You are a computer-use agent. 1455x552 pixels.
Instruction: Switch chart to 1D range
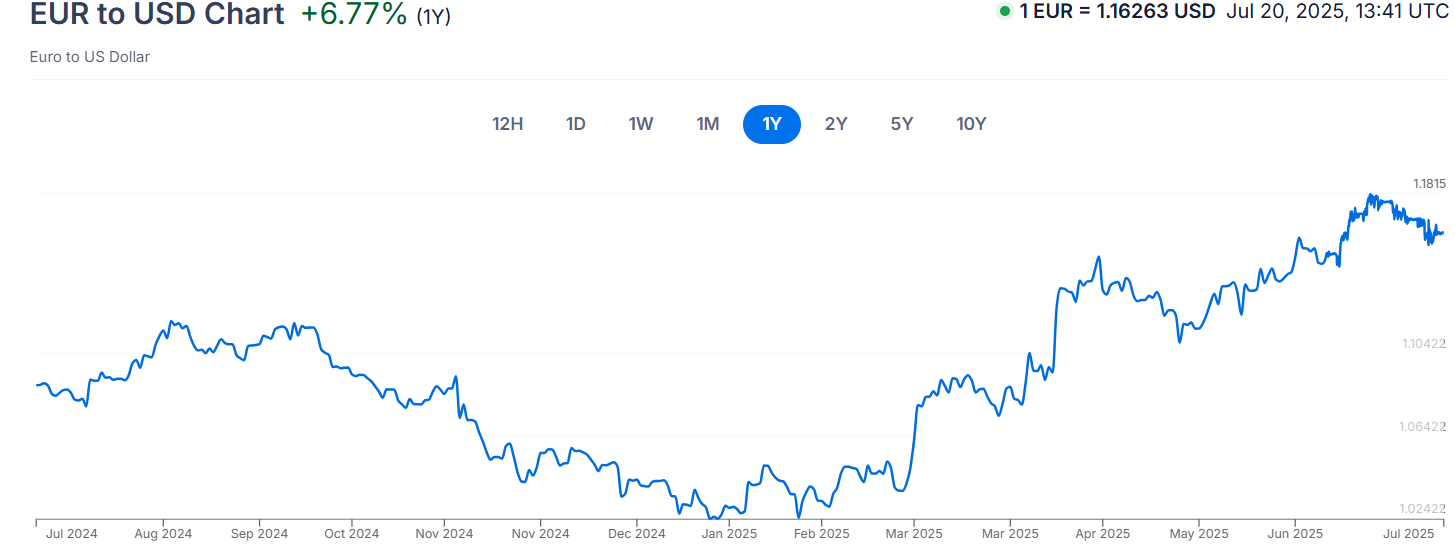tap(576, 124)
